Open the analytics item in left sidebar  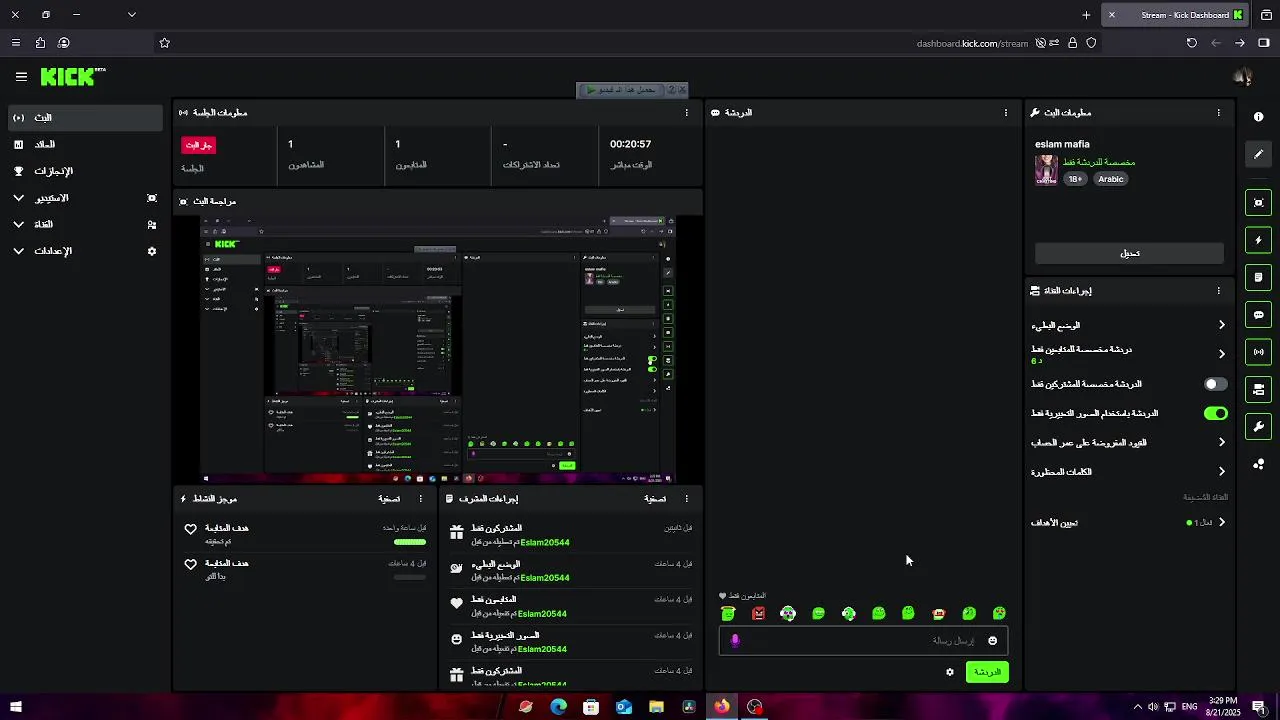[85, 145]
